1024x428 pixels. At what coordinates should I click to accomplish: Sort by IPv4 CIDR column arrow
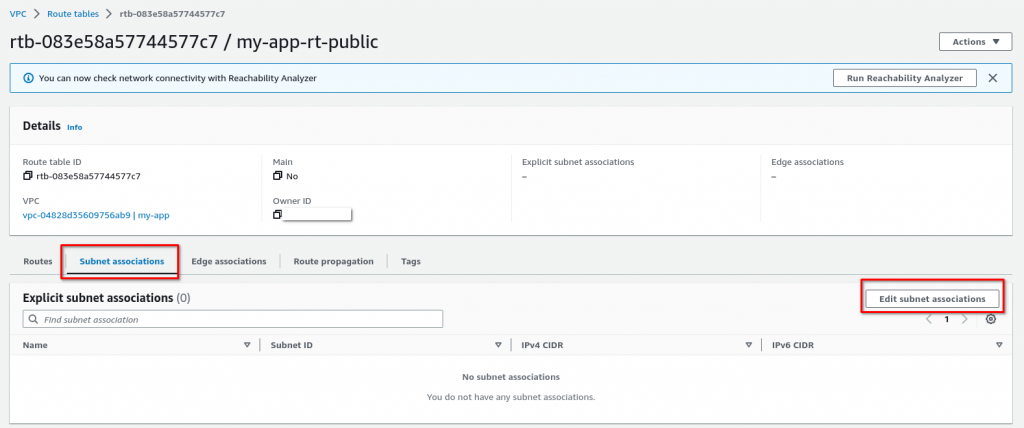point(748,345)
